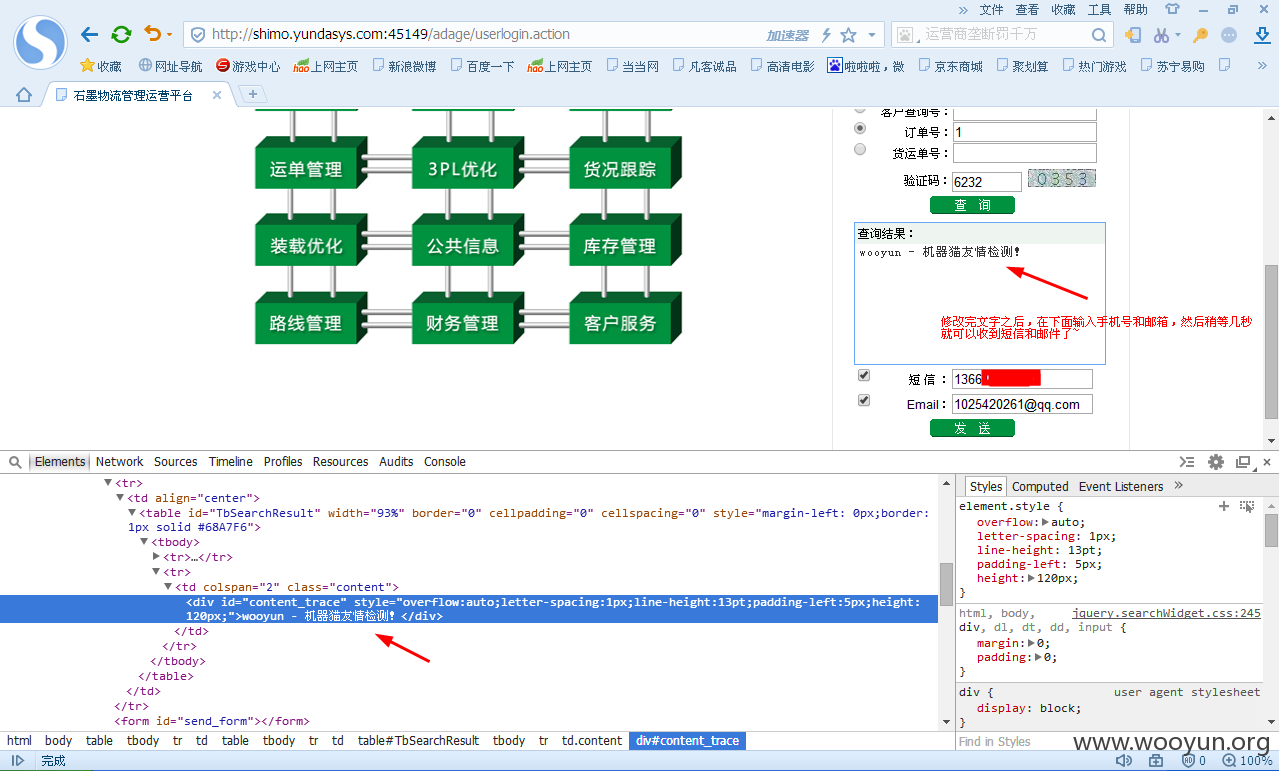The width and height of the screenshot is (1279, 771).
Task: Open the 查看 menu
Action: (1027, 9)
